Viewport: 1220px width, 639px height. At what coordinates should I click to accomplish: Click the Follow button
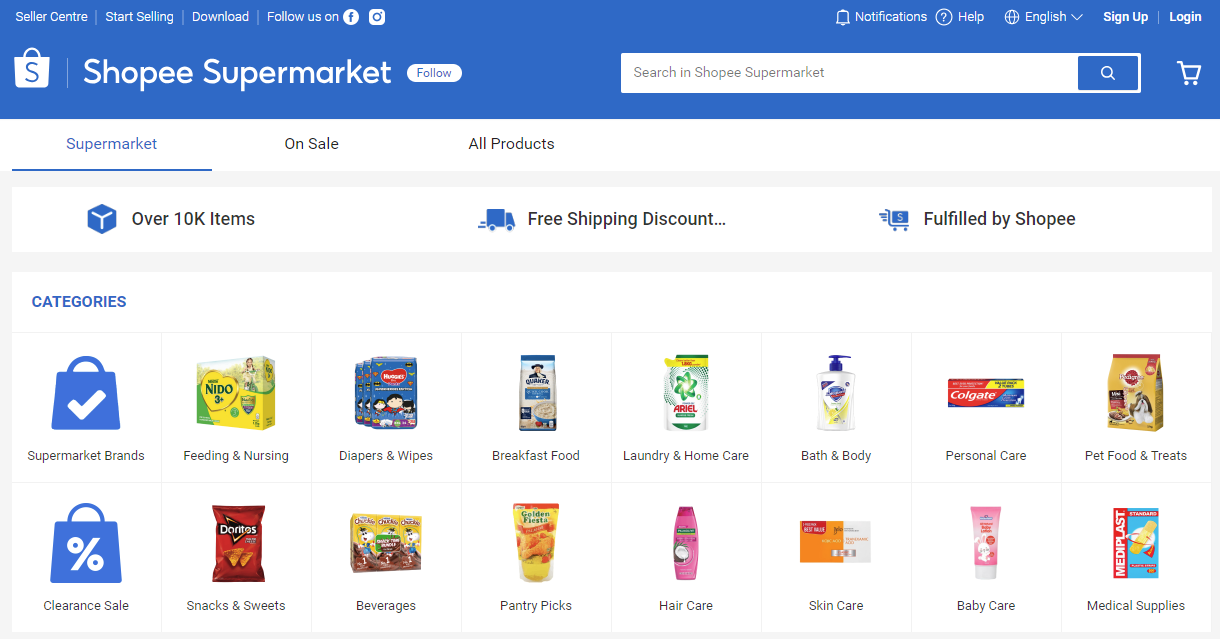433,72
